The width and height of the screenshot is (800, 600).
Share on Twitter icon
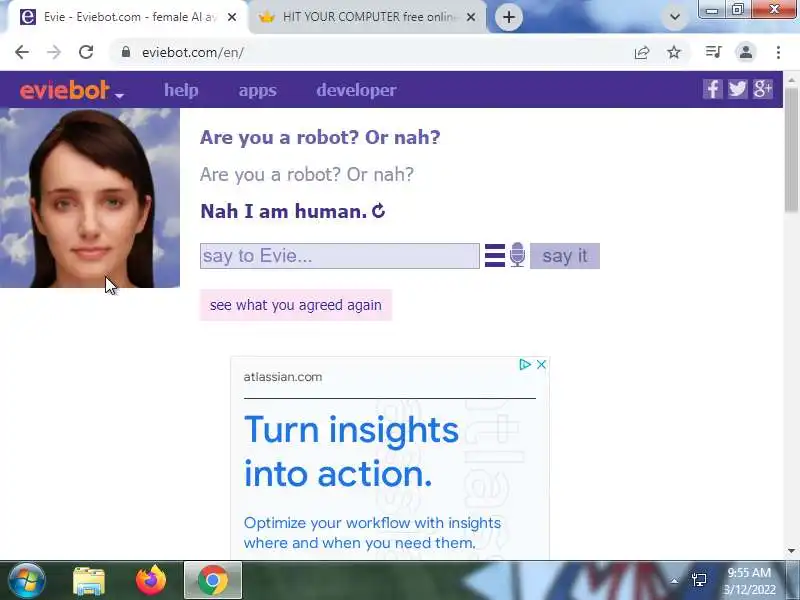click(x=737, y=89)
